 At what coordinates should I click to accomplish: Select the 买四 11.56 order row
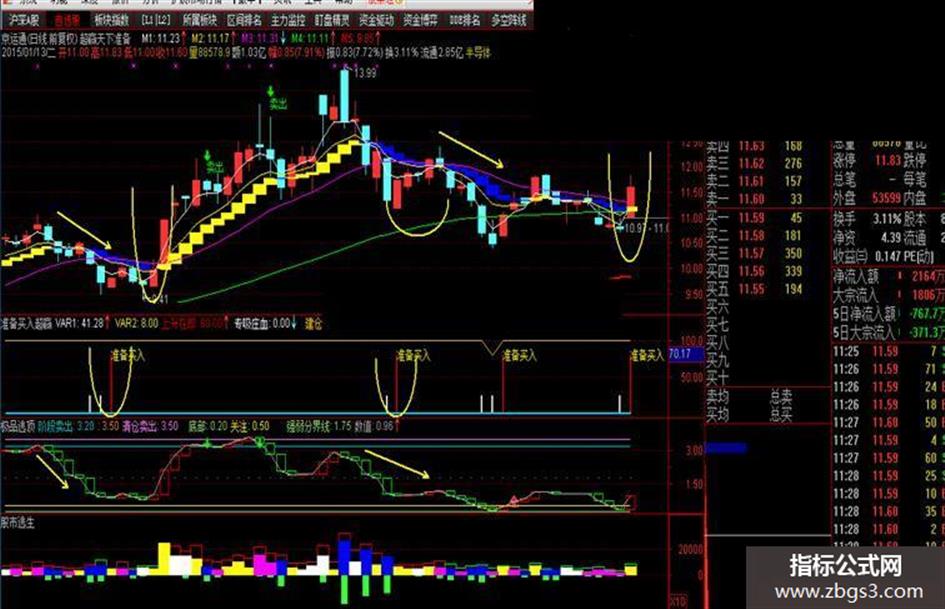756,271
